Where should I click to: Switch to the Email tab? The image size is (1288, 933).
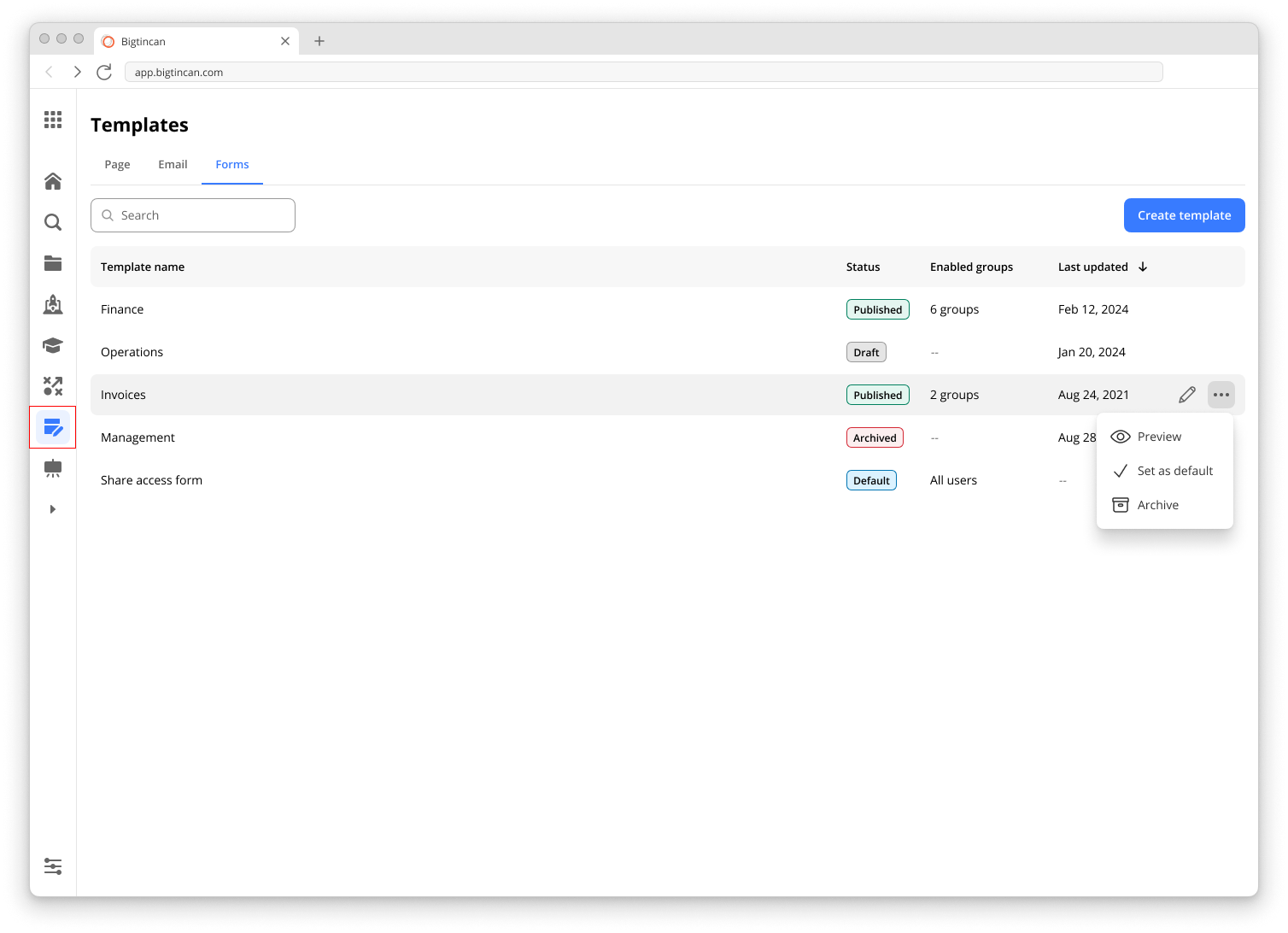pos(173,164)
